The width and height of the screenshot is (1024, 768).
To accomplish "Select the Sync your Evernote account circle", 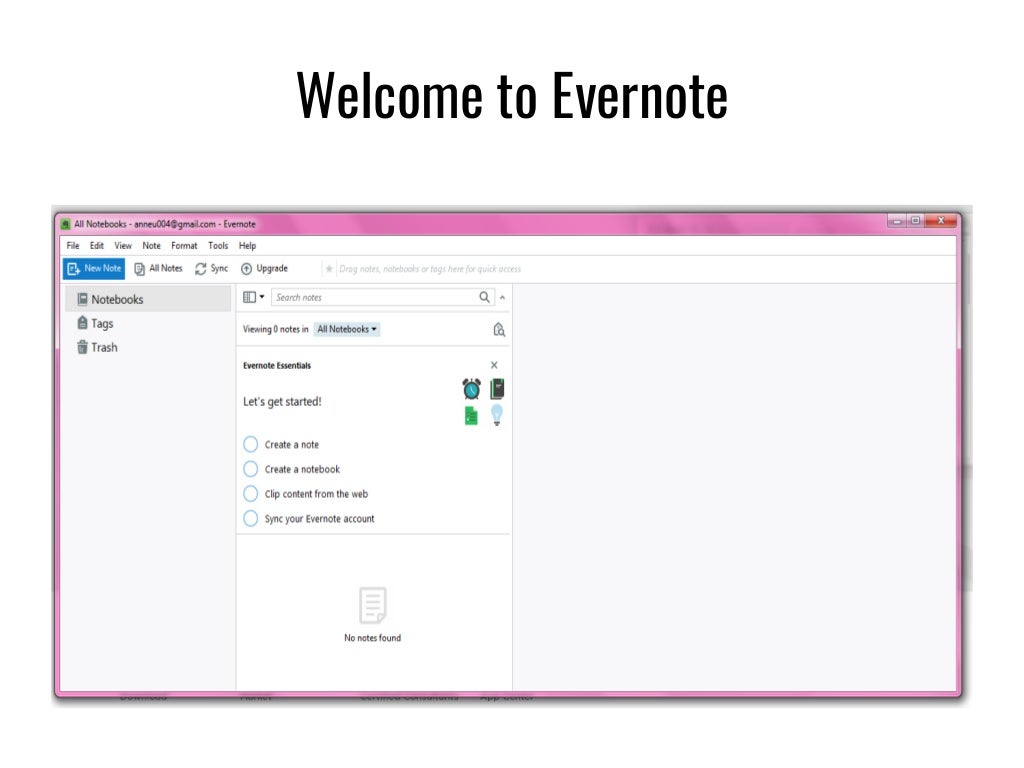I will [251, 519].
